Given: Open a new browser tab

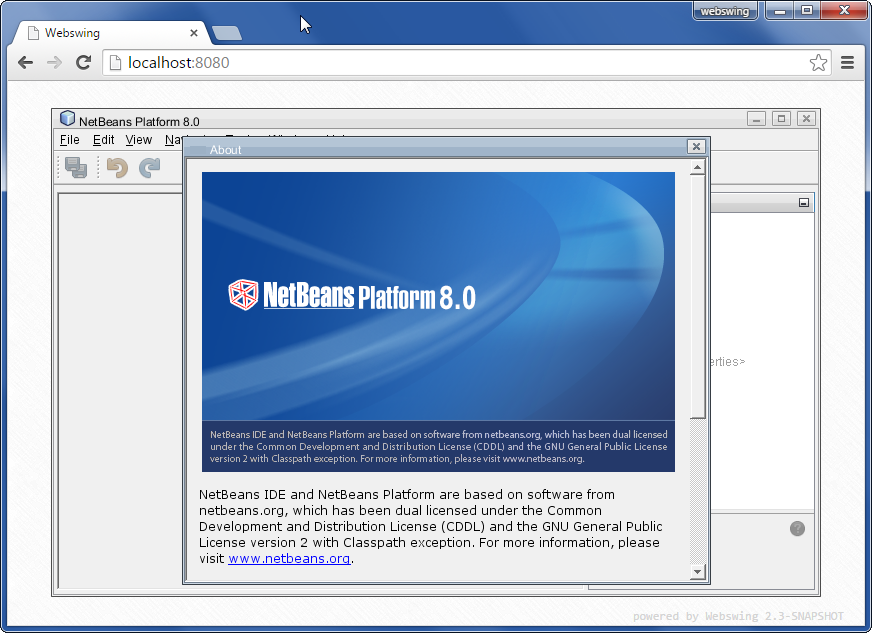Looking at the screenshot, I should coord(227,33).
